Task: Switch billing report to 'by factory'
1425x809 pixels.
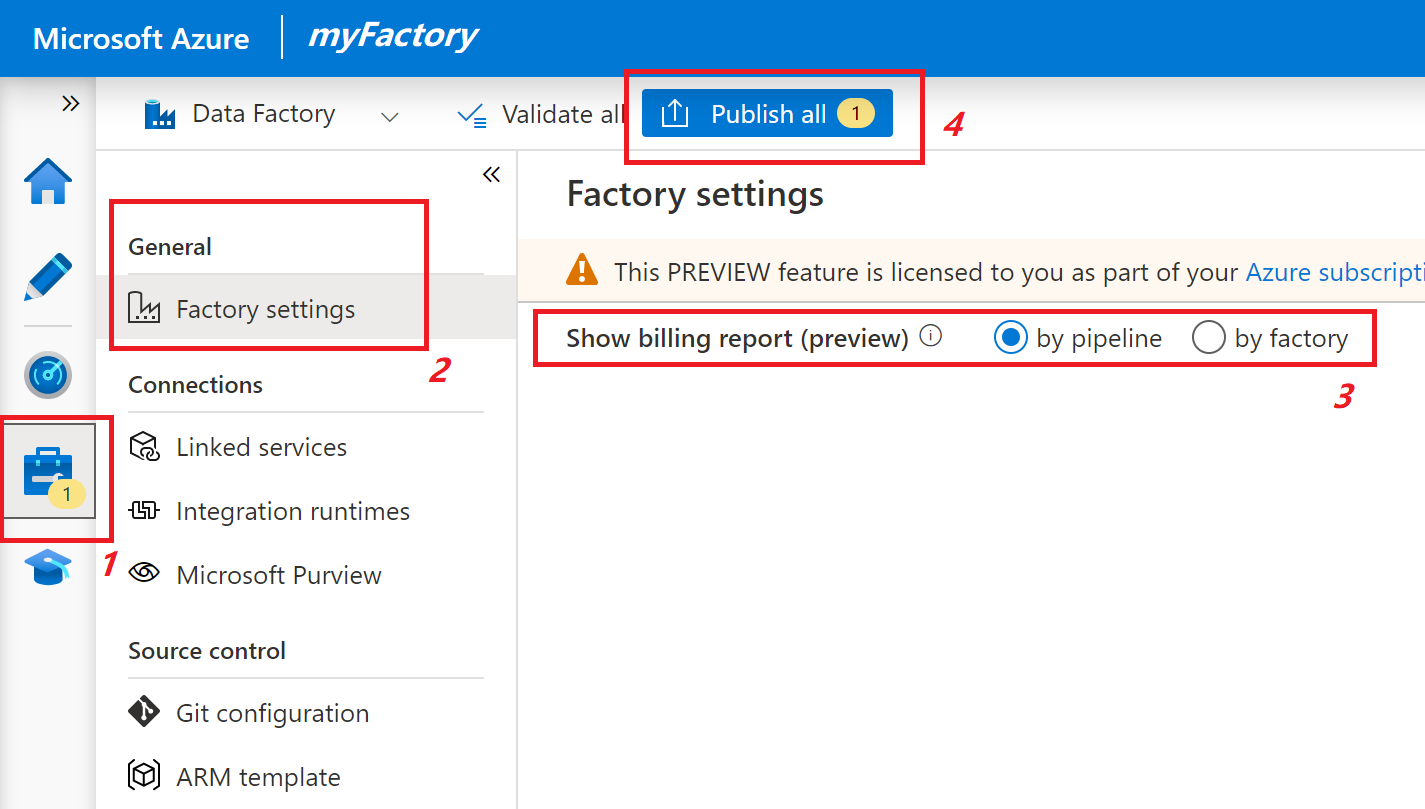Action: [x=1209, y=338]
